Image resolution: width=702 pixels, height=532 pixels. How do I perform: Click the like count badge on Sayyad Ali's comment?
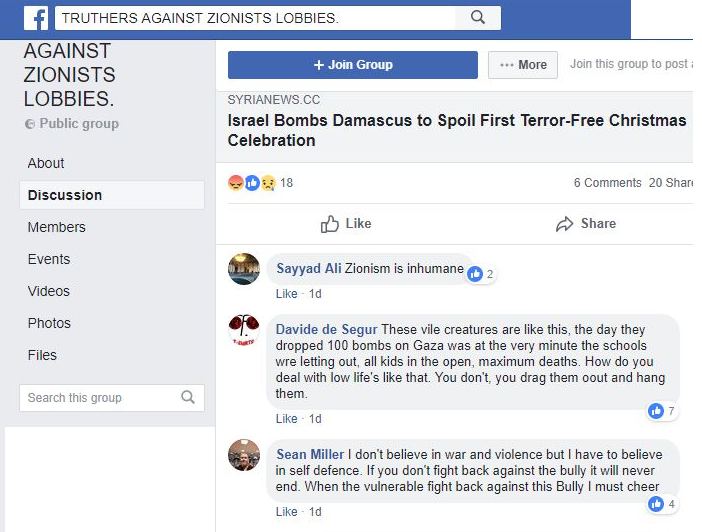point(482,274)
